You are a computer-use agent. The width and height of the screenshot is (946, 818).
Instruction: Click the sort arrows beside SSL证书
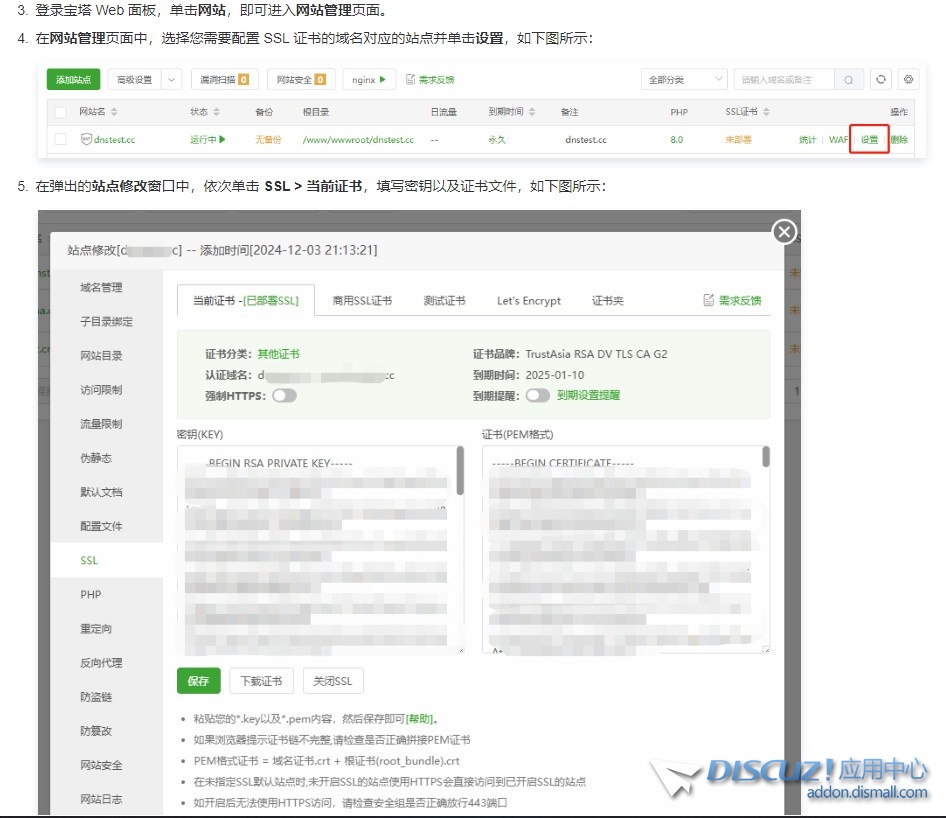click(x=766, y=112)
